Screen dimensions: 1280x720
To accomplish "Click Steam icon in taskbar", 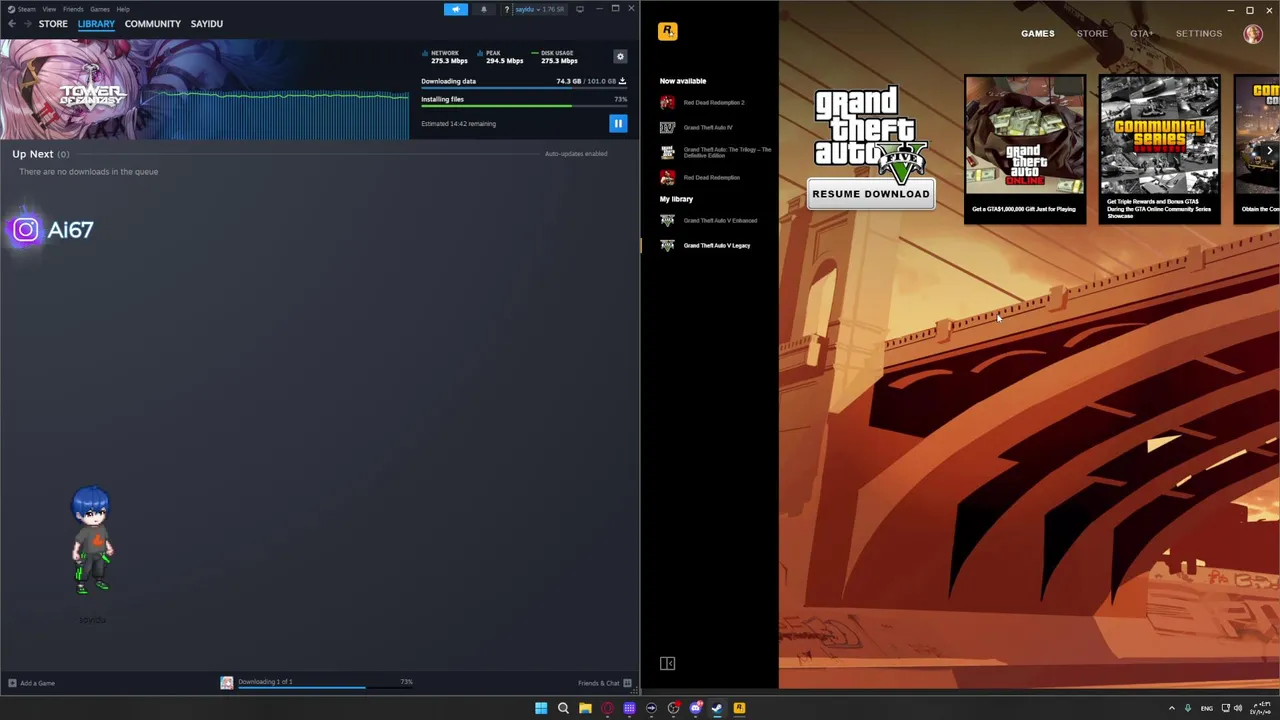I will point(717,708).
